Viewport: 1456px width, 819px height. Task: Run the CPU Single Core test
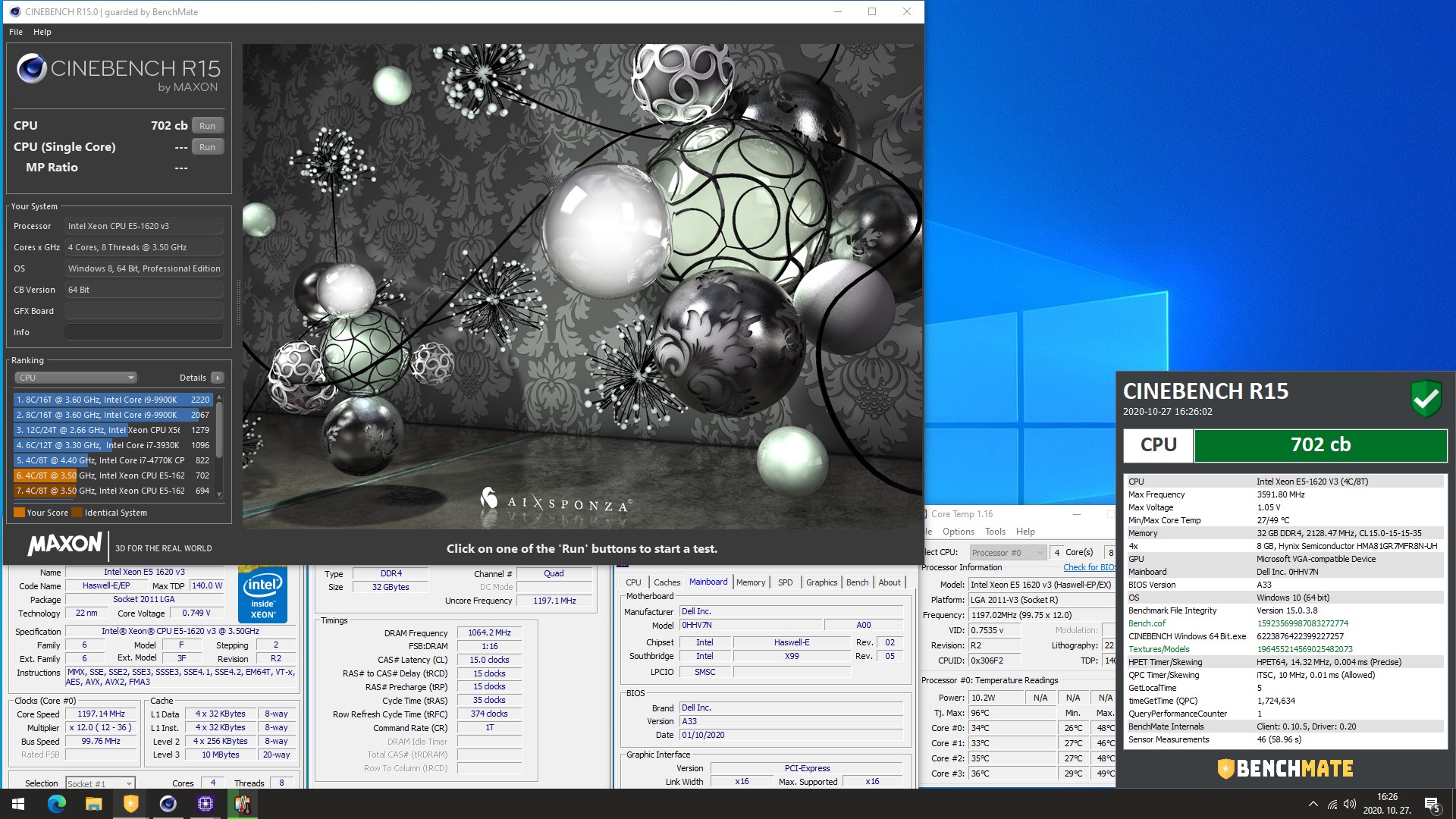[207, 147]
